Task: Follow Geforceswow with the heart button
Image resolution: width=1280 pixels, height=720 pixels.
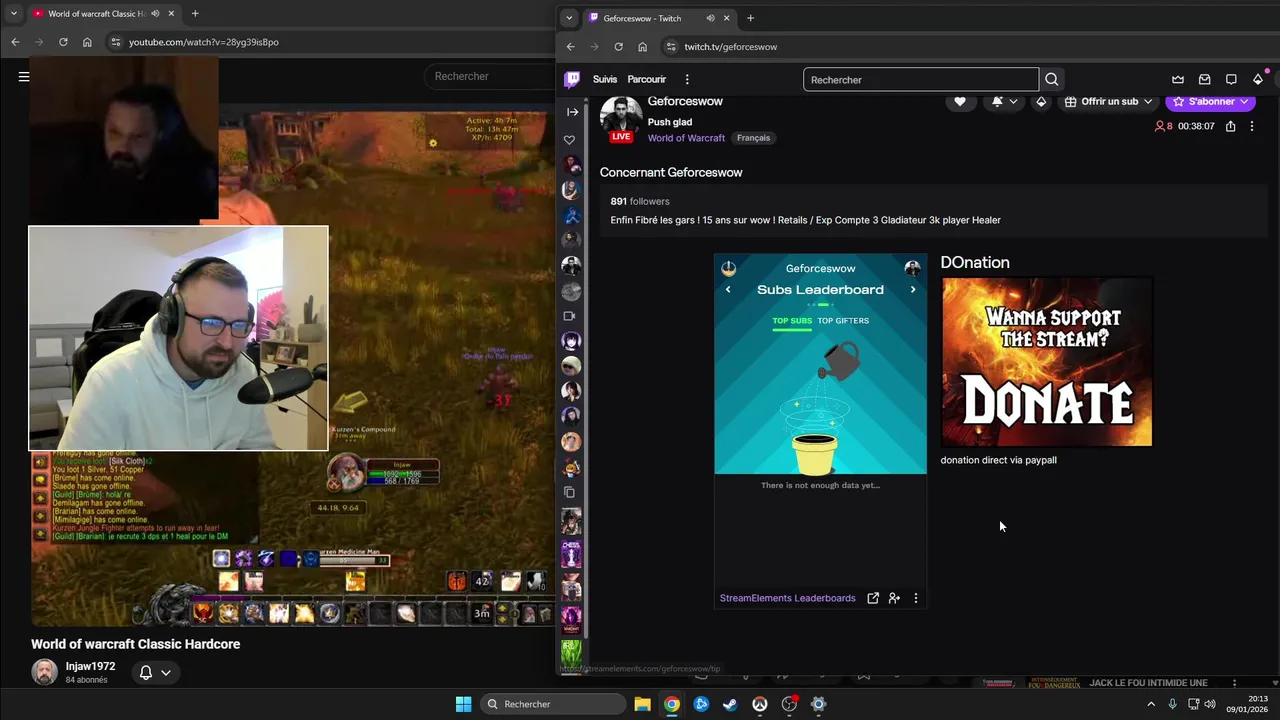Action: pyautogui.click(x=960, y=101)
